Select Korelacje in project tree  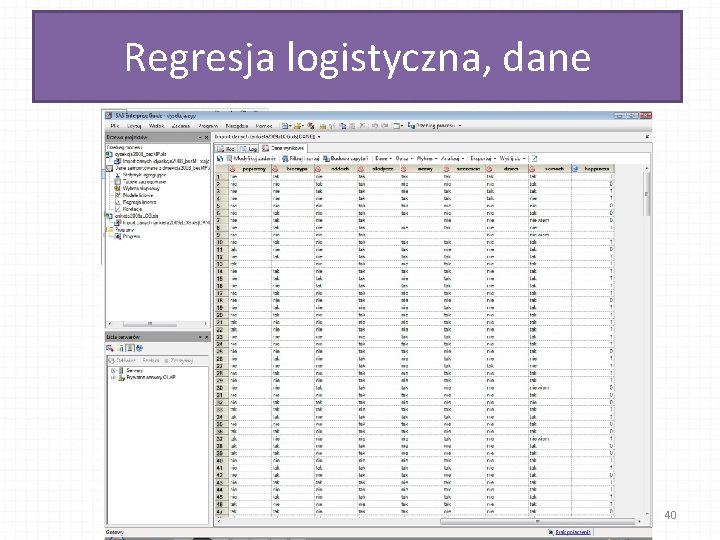[133, 209]
